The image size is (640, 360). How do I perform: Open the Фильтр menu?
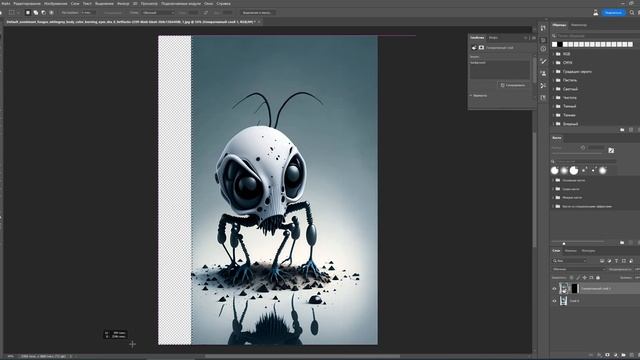pos(123,4)
